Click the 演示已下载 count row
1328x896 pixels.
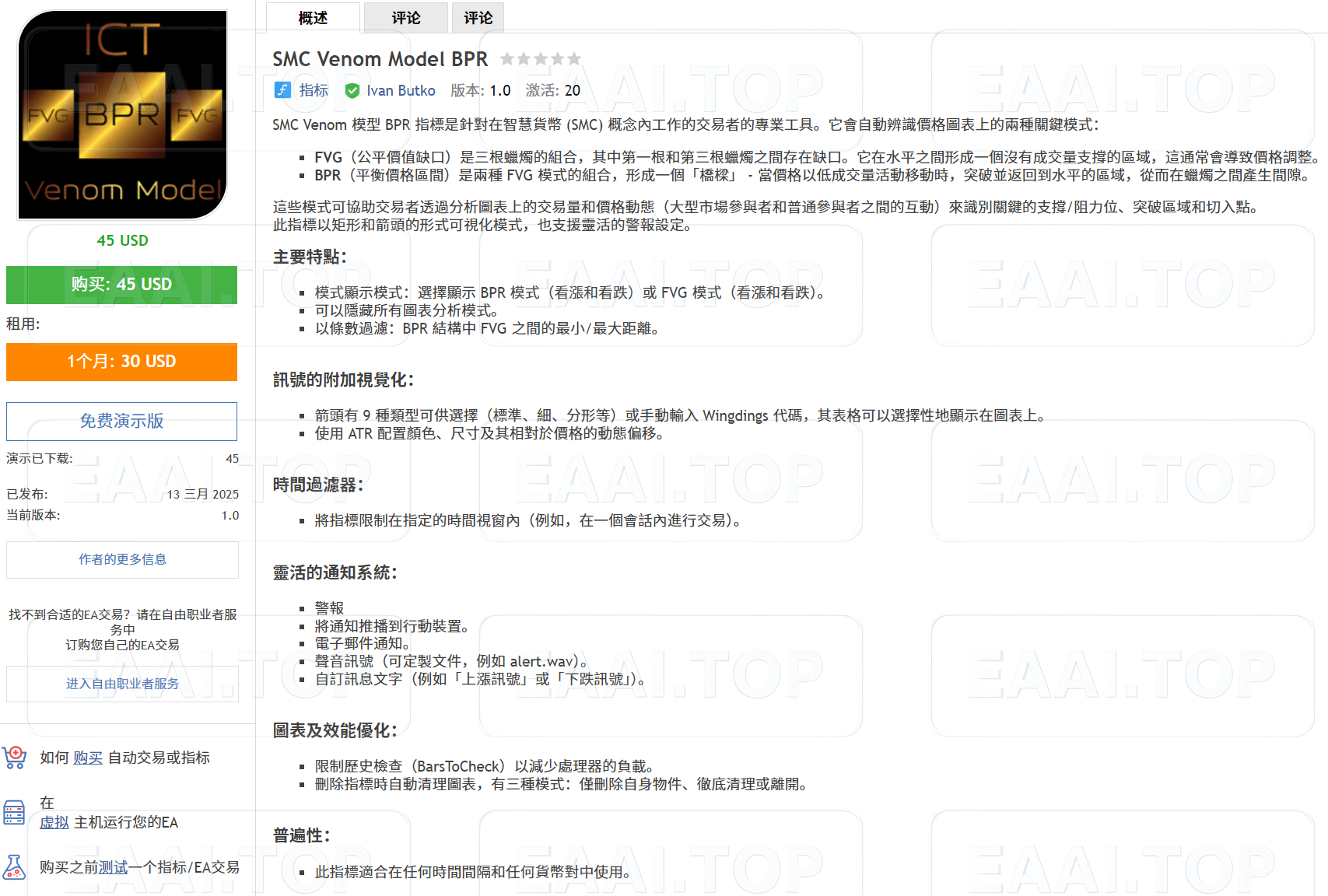[122, 459]
